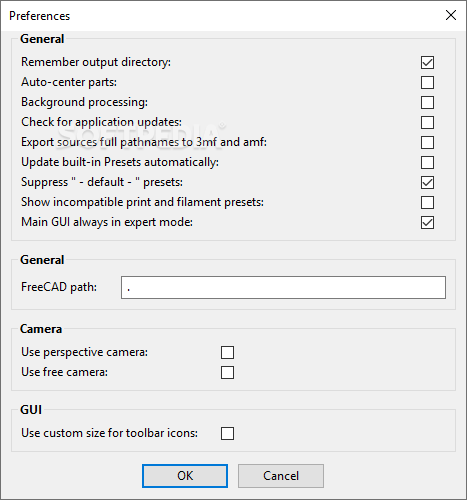The image size is (467, 500).
Task: Click "Main GUI always in expert mode:" label
Action: [107, 222]
